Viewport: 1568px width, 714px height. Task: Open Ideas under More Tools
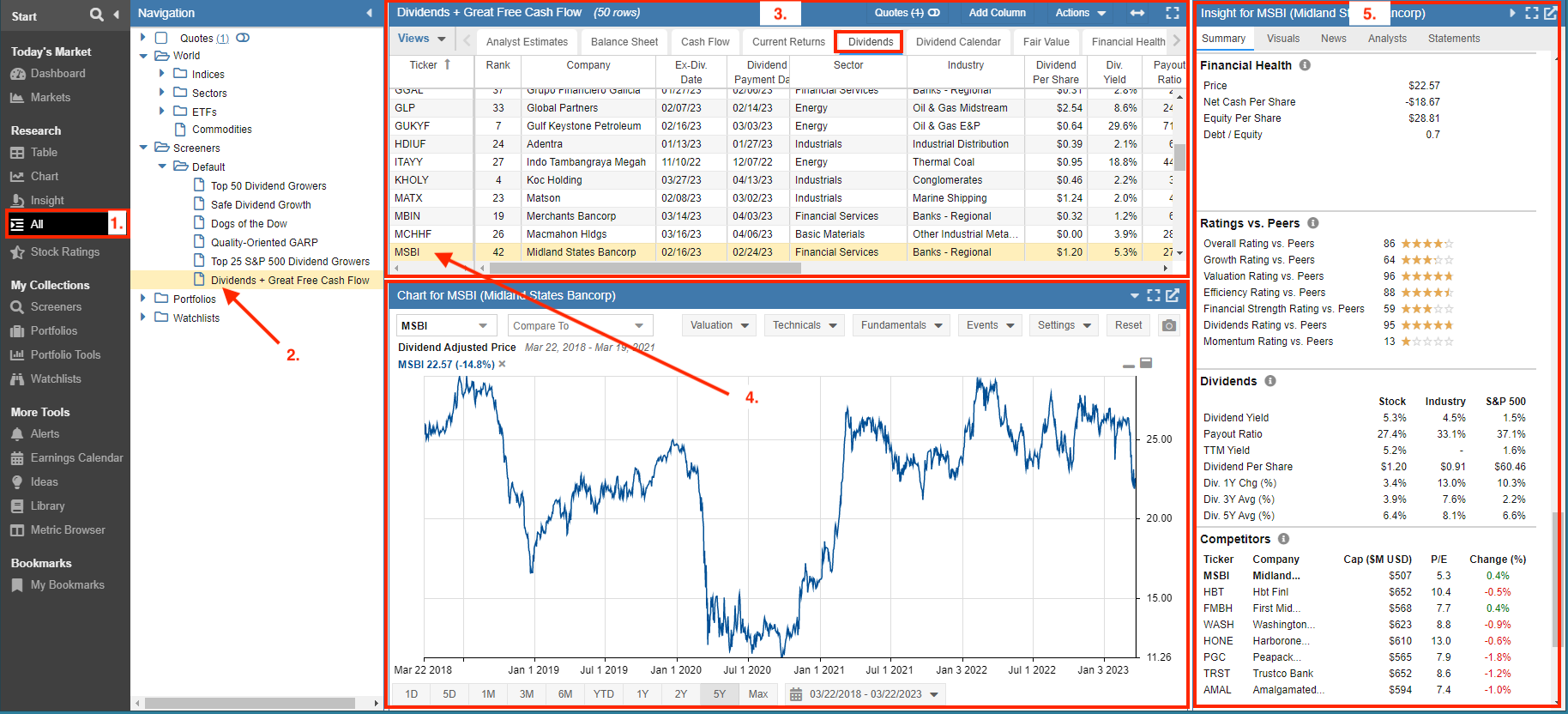click(x=44, y=482)
